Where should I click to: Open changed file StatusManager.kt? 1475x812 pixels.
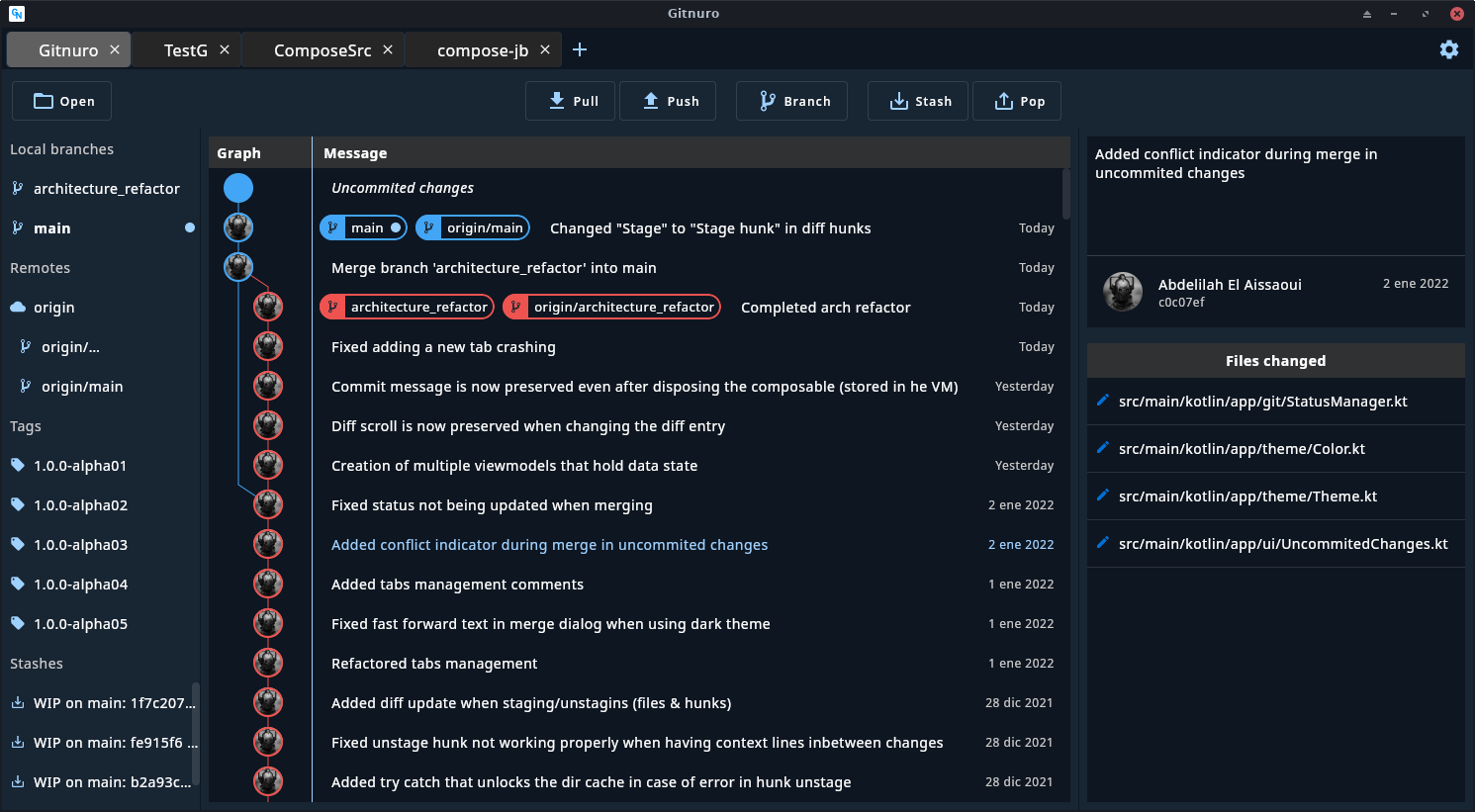pyautogui.click(x=1276, y=402)
